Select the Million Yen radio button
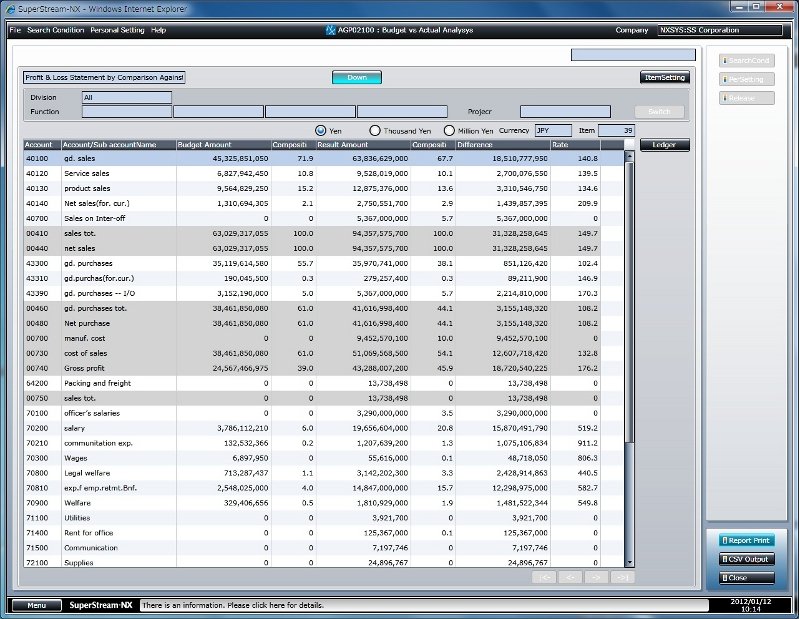Viewport: 800px width, 619px height. click(449, 131)
